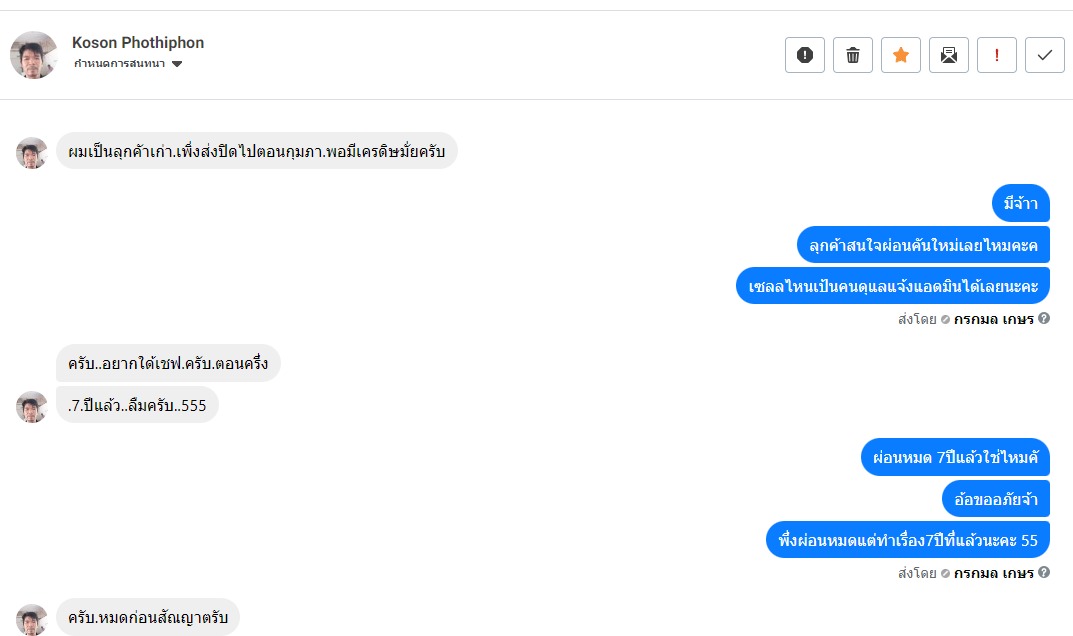
Task: Toggle the orange star on this conversation
Action: [901, 55]
